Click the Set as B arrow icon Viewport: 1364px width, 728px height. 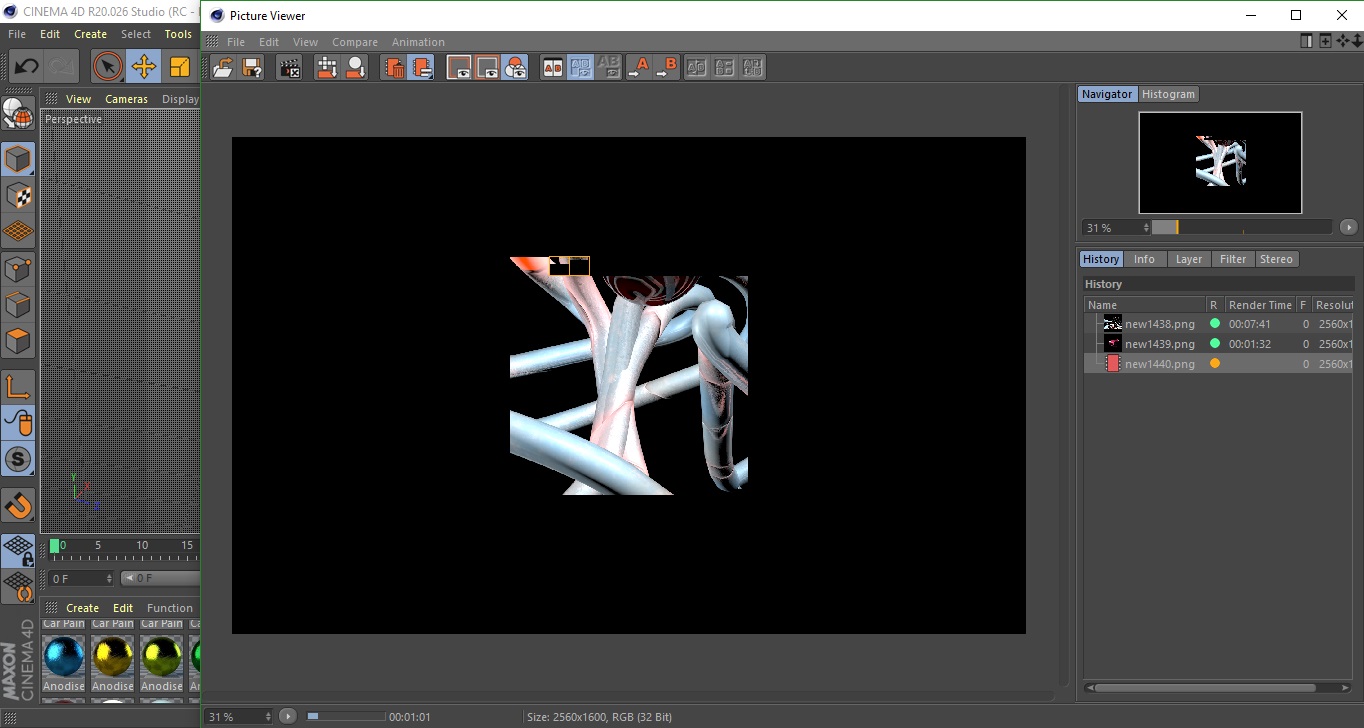coord(667,67)
